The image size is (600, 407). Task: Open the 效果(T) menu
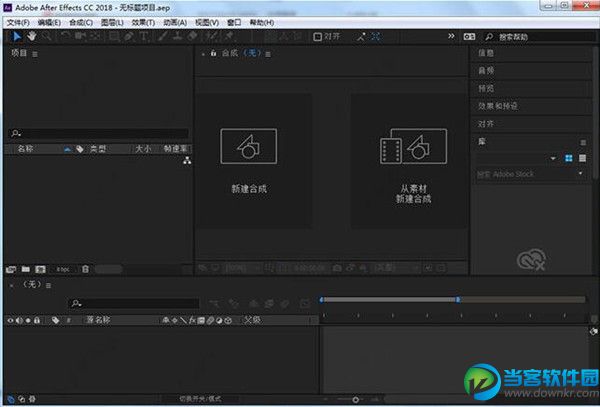tap(143, 23)
